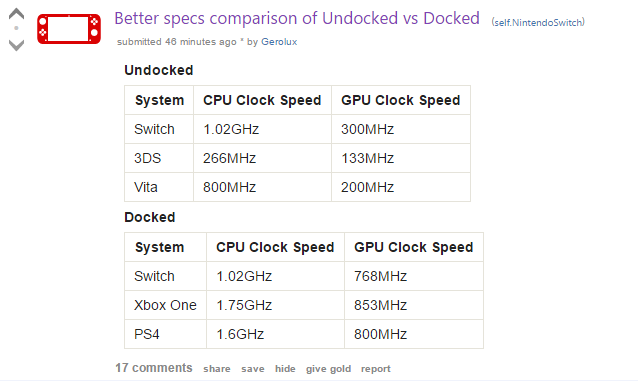Open the 17 comments link

click(x=154, y=368)
